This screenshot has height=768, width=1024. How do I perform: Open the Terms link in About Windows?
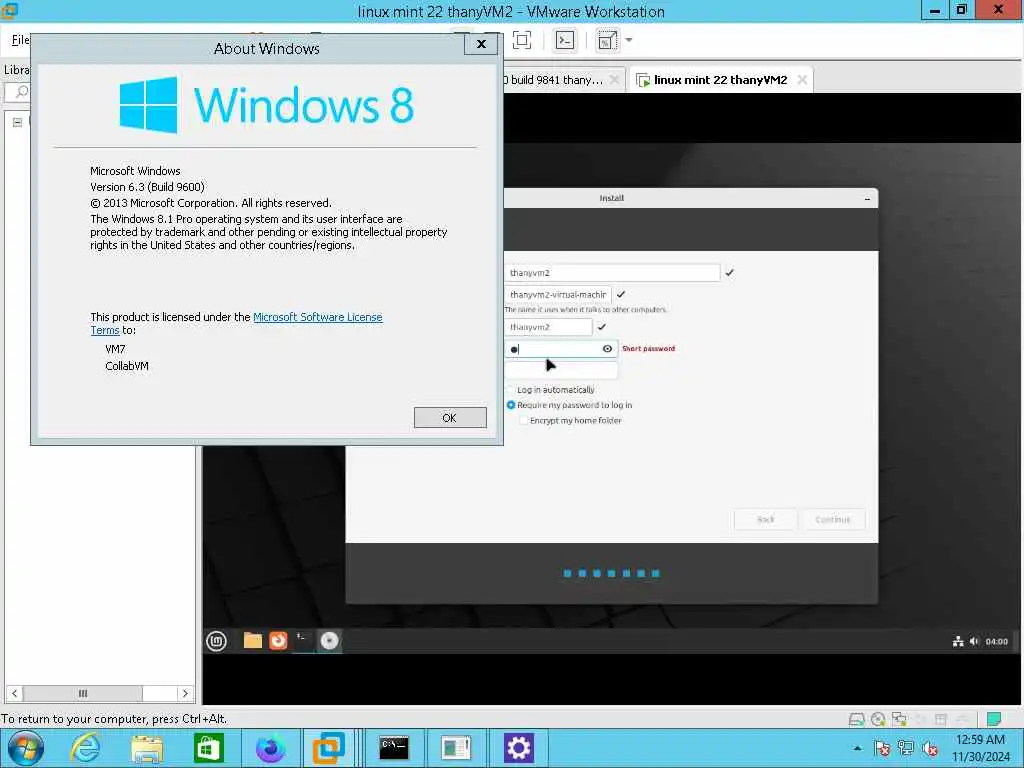(x=104, y=330)
